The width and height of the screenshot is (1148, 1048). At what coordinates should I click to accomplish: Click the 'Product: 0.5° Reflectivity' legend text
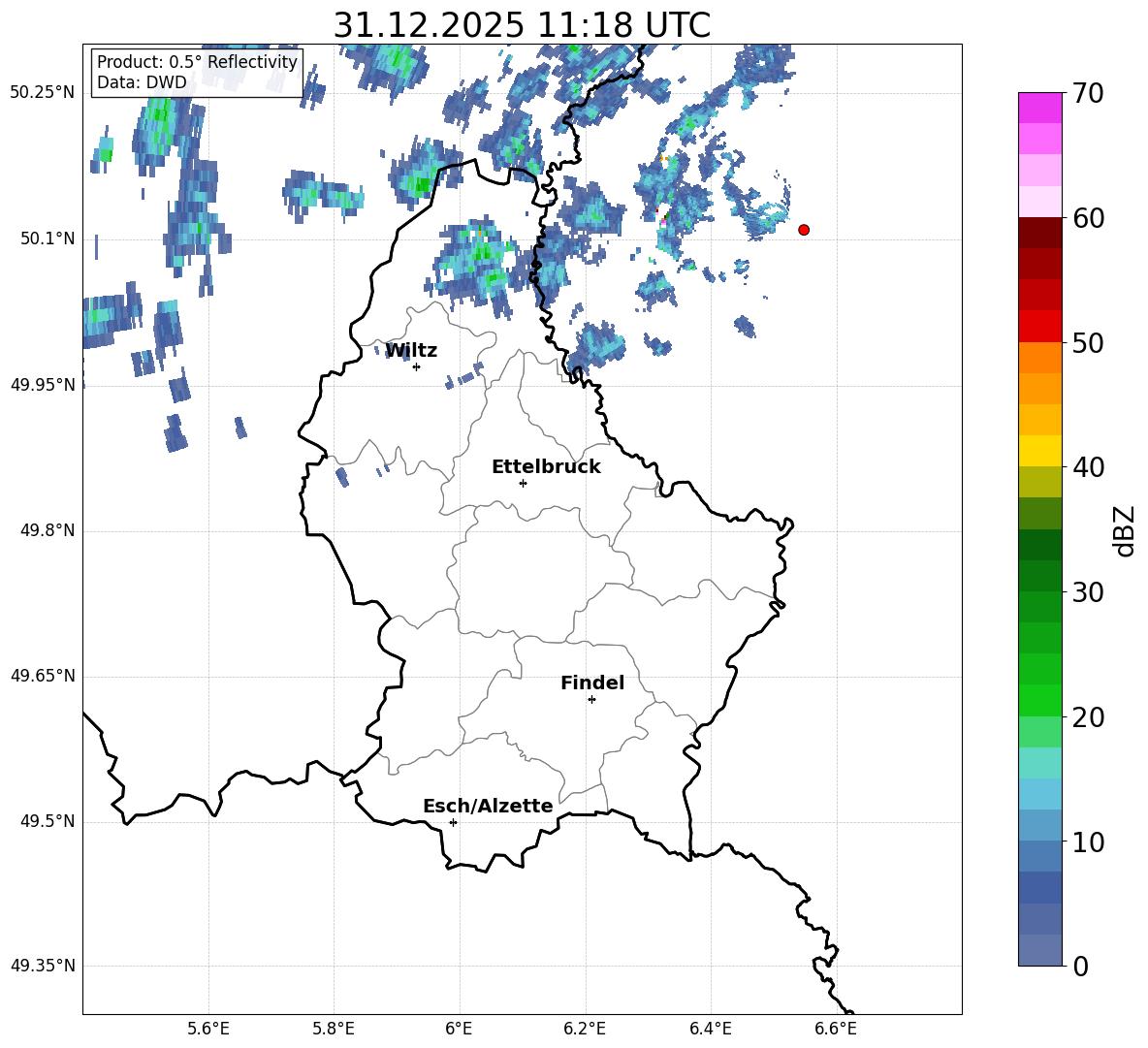197,62
